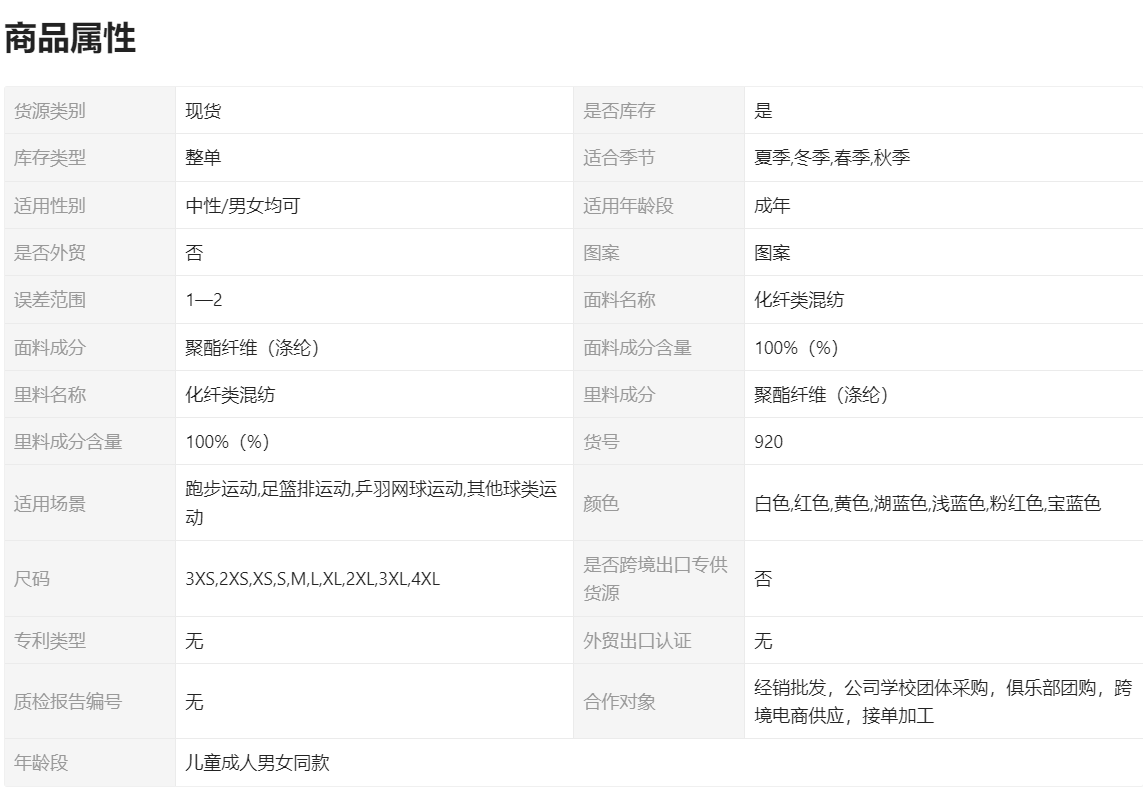Viewport: 1143px width, 787px height.
Task: Select the 面料名称 value 化纤类混纺
Action: coord(799,300)
